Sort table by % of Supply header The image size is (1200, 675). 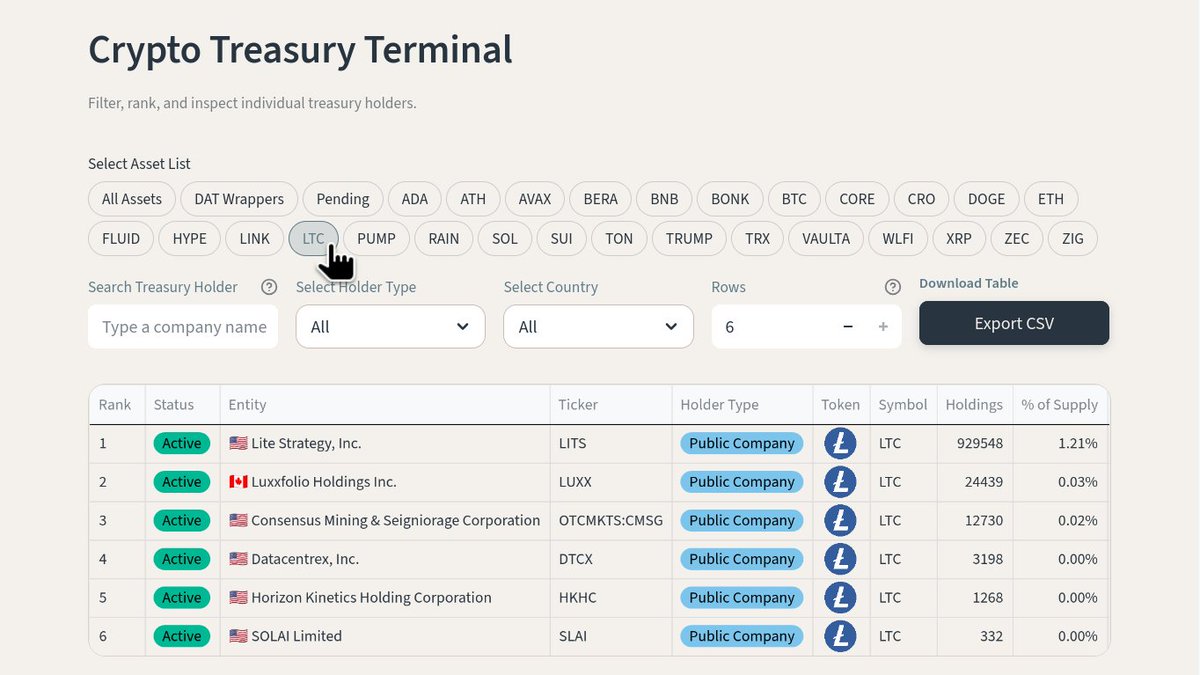coord(1060,405)
